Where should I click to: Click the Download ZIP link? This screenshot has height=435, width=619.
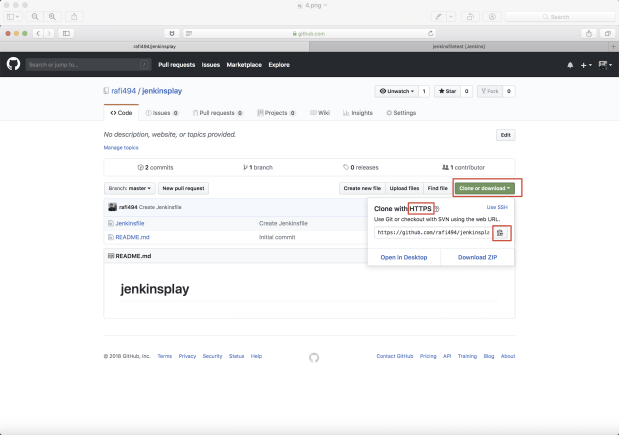tap(477, 257)
